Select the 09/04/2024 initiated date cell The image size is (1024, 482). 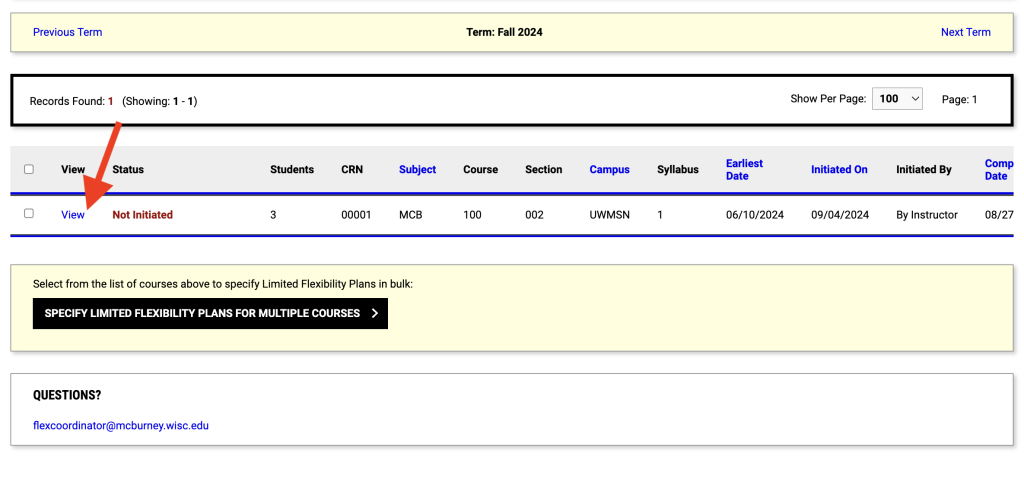pos(840,214)
